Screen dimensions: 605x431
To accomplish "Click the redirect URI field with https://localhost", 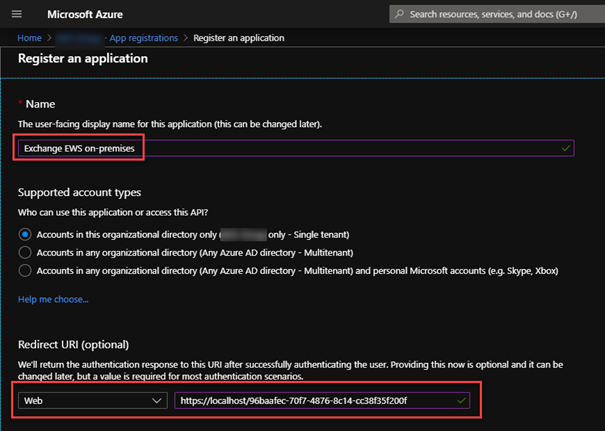I will pos(322,401).
